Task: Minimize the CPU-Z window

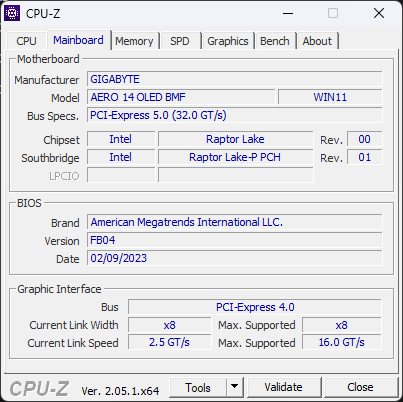Action: [288, 13]
